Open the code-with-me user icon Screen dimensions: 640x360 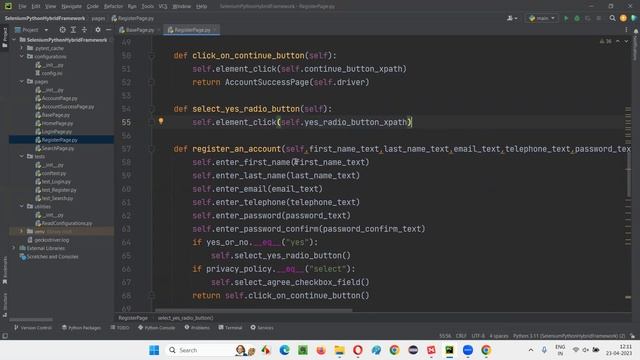tap(511, 18)
